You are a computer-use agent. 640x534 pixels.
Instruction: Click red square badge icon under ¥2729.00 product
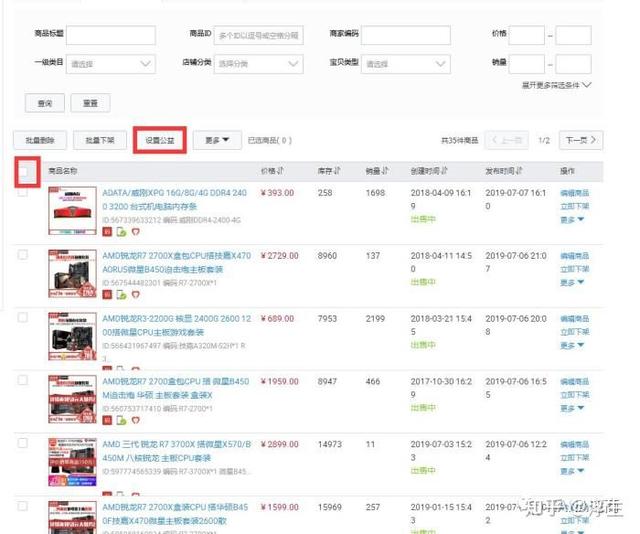[107, 294]
